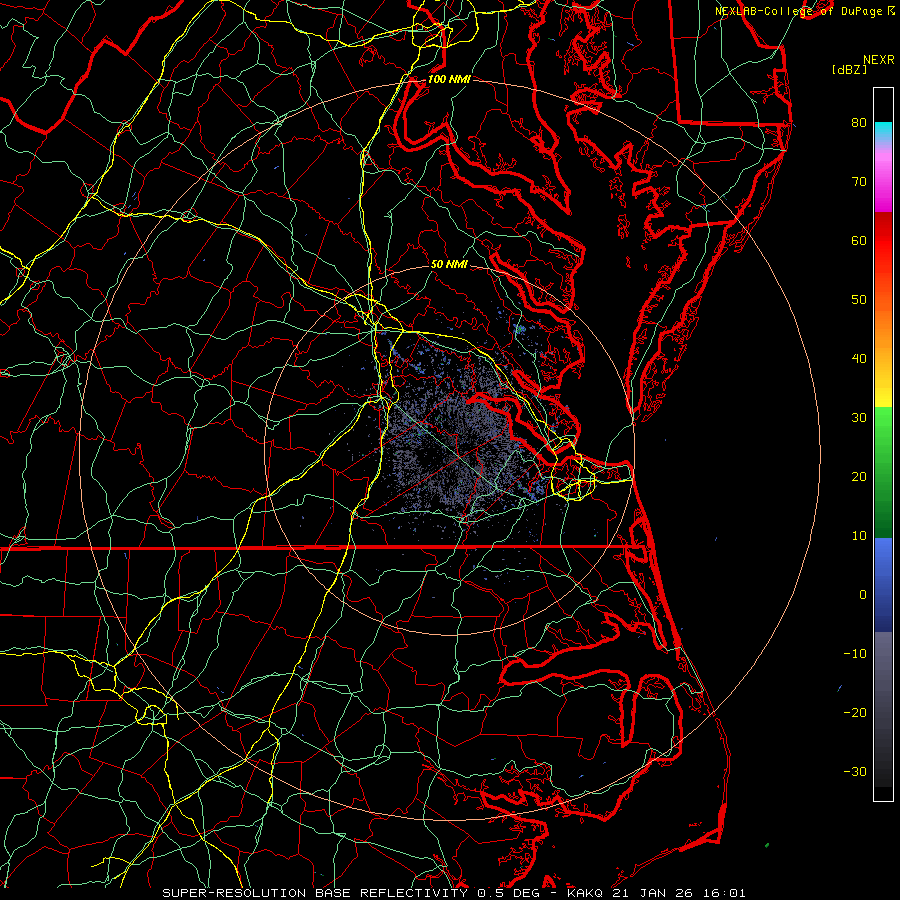Click the green segment of the color bar

click(883, 470)
